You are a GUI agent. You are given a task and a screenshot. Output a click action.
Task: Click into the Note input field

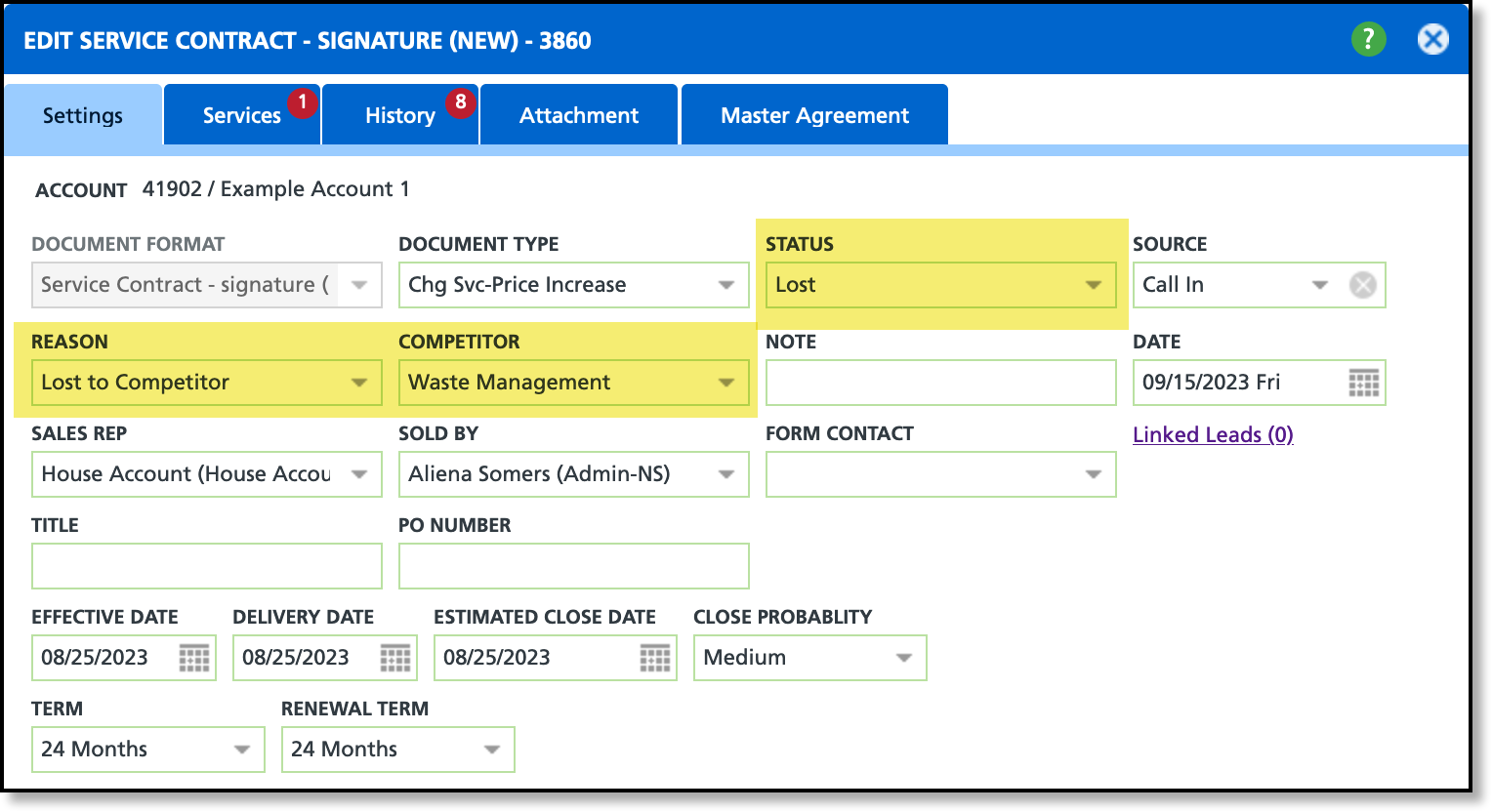click(941, 383)
